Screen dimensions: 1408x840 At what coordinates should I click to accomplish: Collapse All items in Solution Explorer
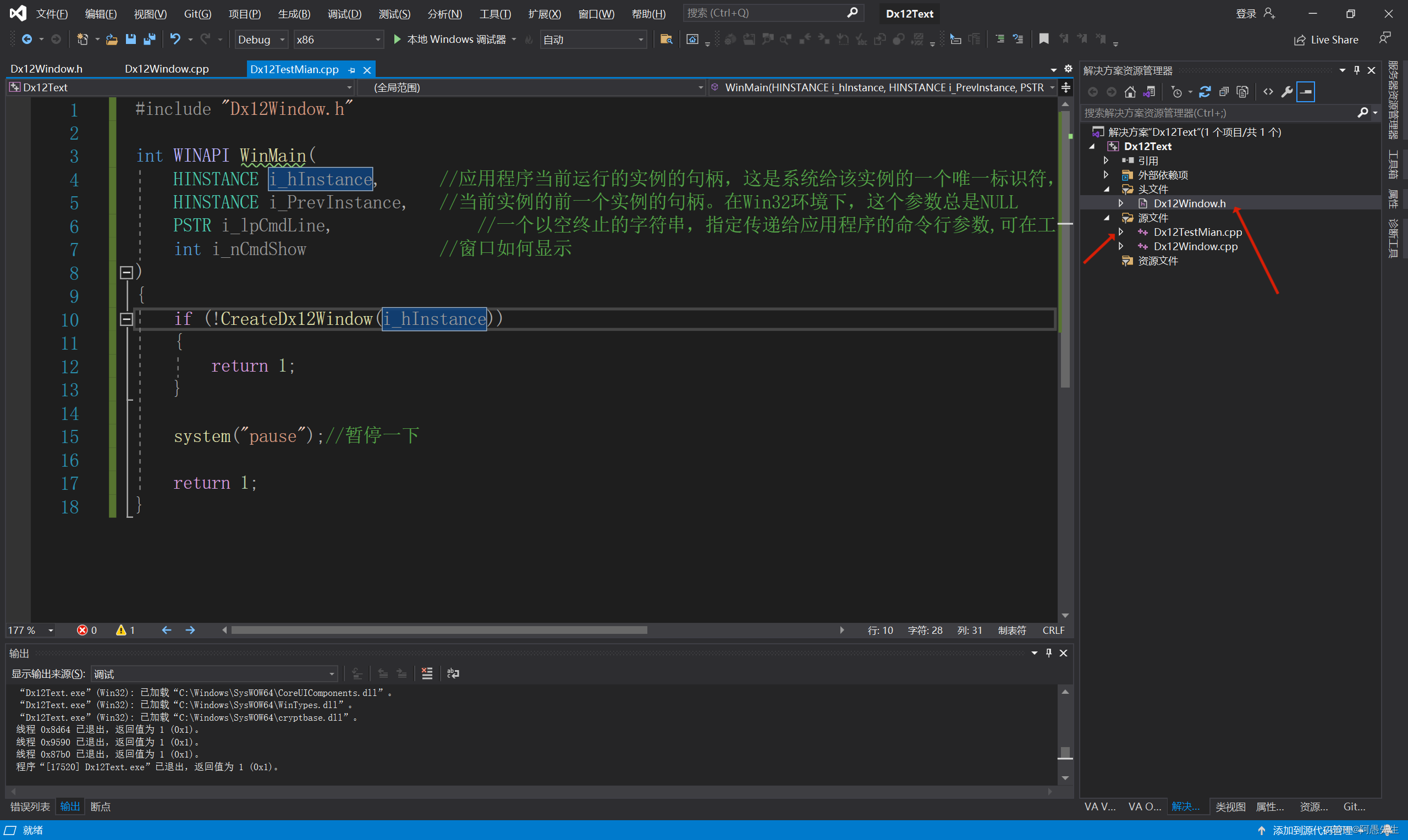pyautogui.click(x=1223, y=92)
